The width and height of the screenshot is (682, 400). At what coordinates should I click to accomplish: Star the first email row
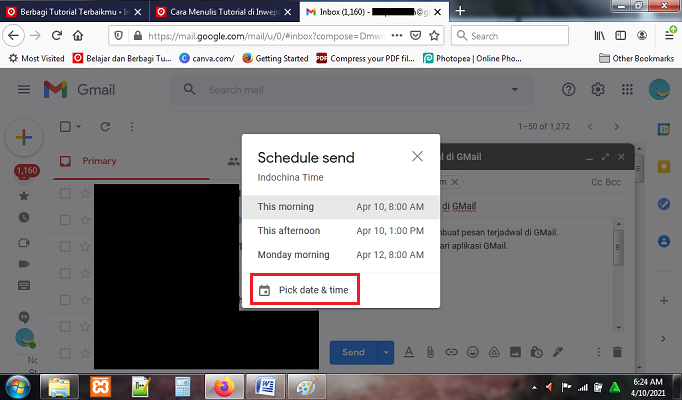(85, 193)
